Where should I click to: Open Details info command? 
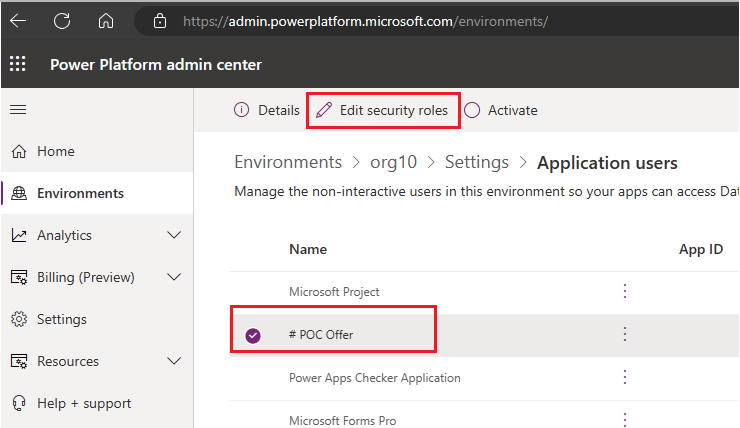(x=267, y=110)
